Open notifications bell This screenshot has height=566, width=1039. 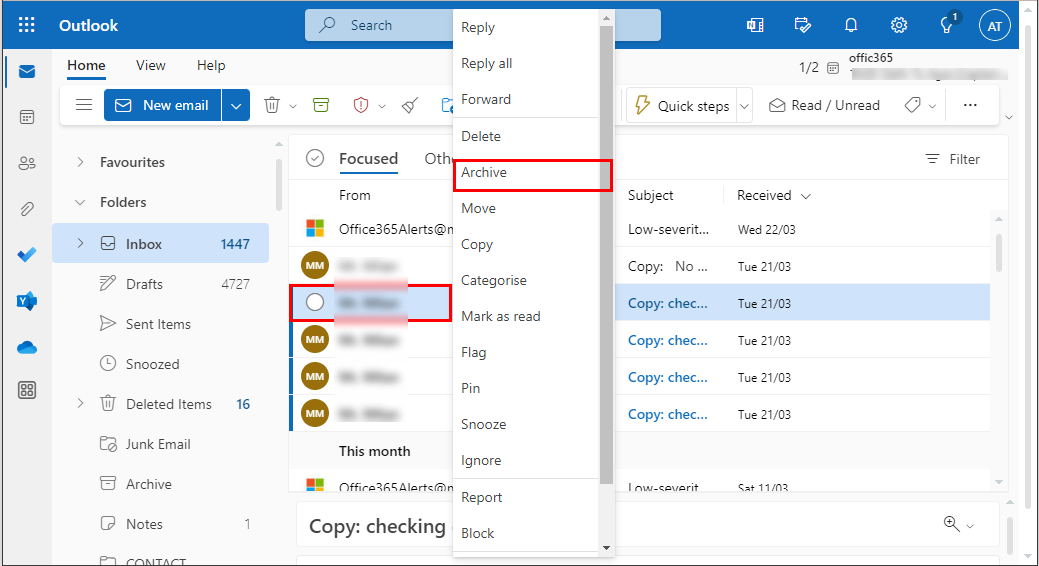click(x=851, y=25)
